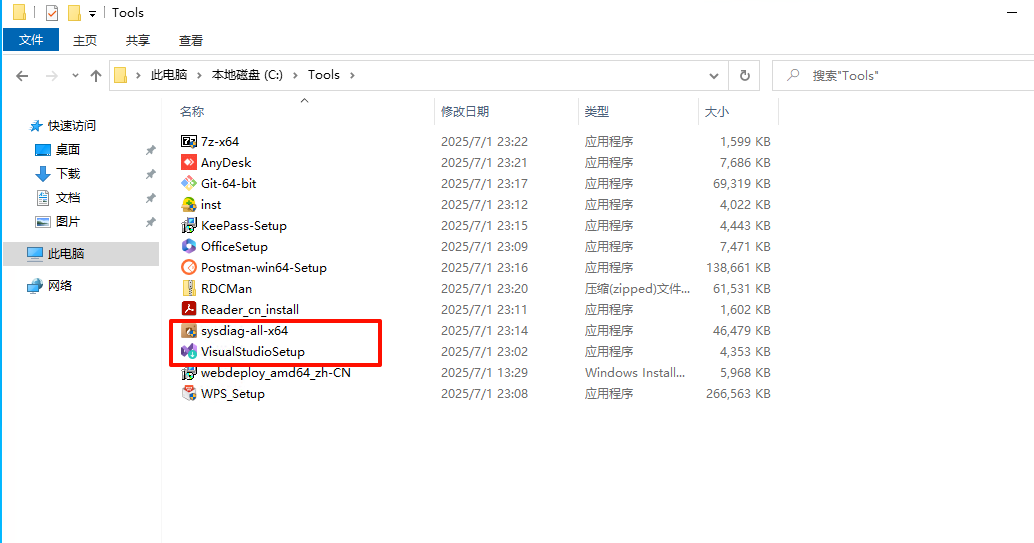Viewport: 1034px width, 543px height.
Task: Click the 快速访问 star icon
Action: [36, 125]
